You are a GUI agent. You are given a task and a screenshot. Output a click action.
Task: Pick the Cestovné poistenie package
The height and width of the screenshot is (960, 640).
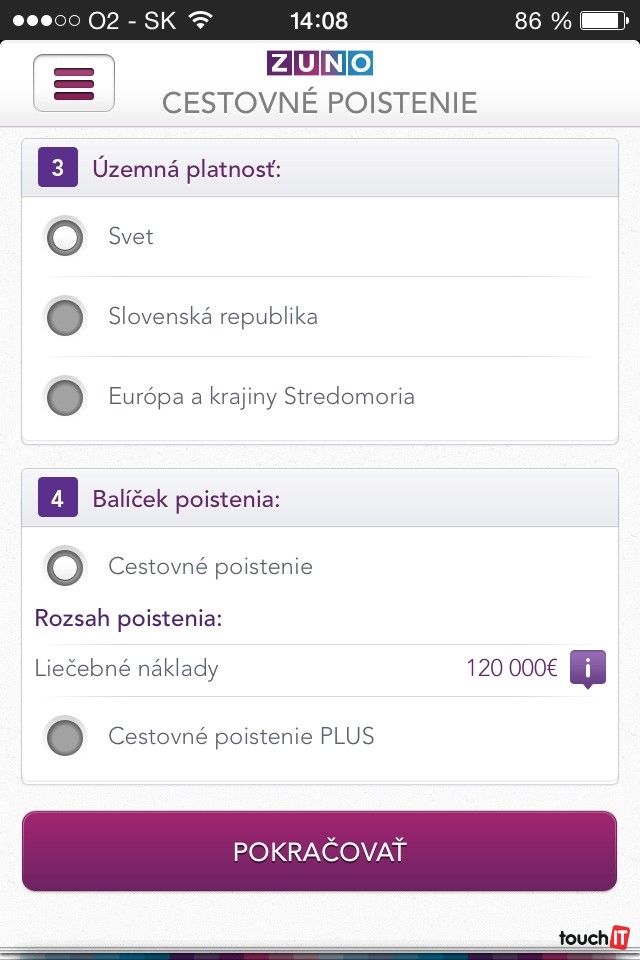pyautogui.click(x=66, y=567)
